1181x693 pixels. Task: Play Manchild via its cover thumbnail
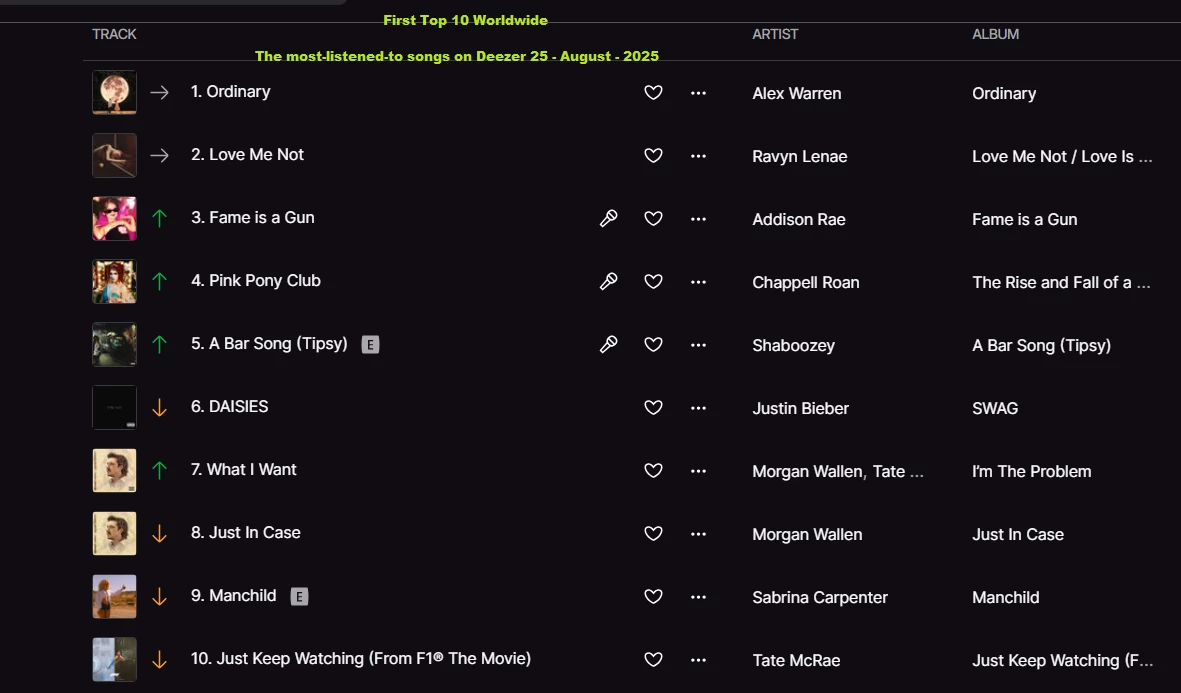click(114, 597)
